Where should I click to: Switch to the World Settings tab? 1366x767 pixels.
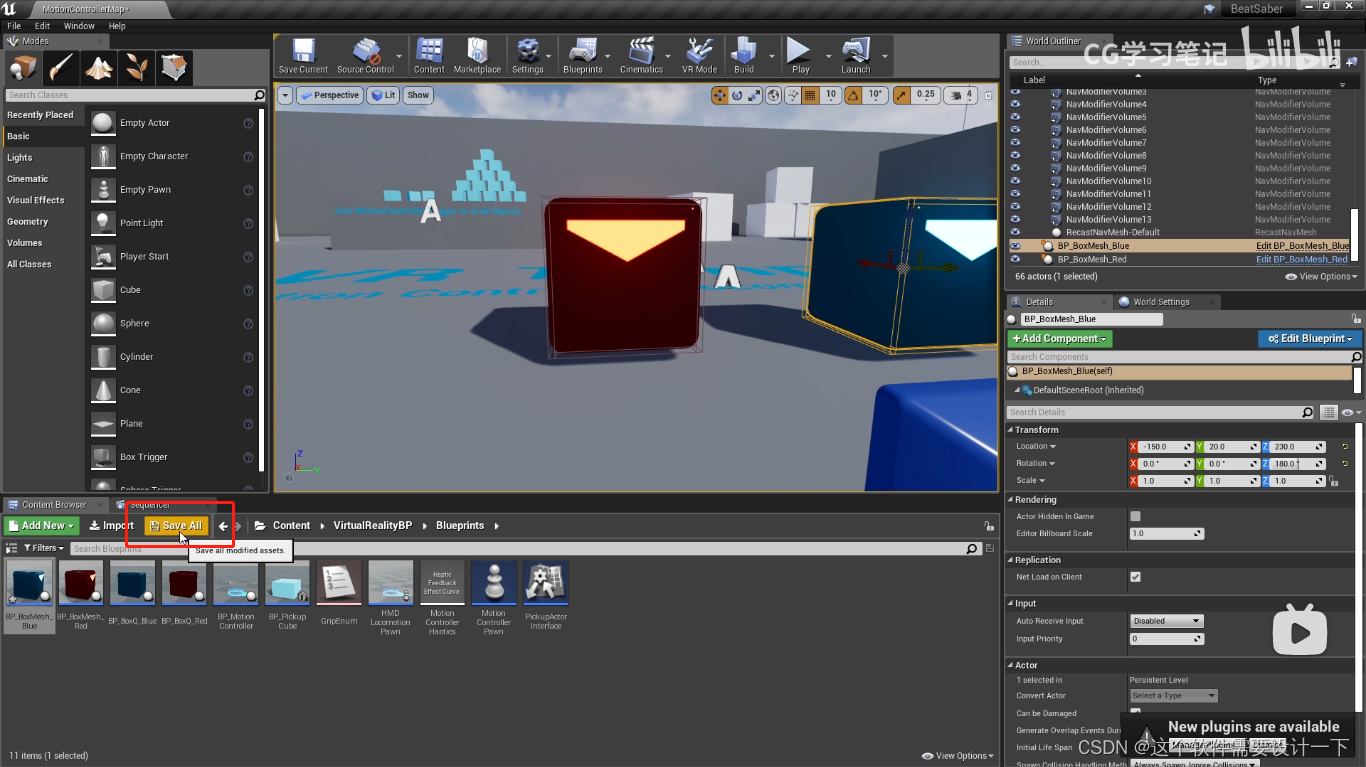pyautogui.click(x=1161, y=301)
